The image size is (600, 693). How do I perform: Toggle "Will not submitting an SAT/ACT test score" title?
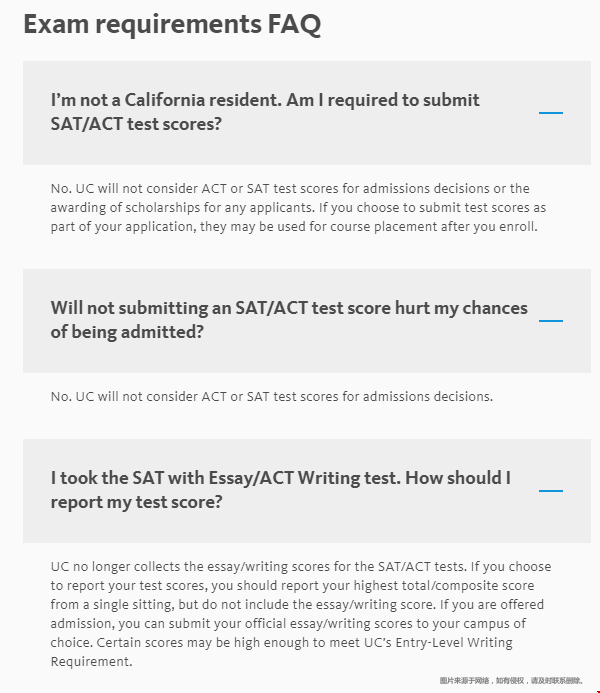(x=289, y=320)
